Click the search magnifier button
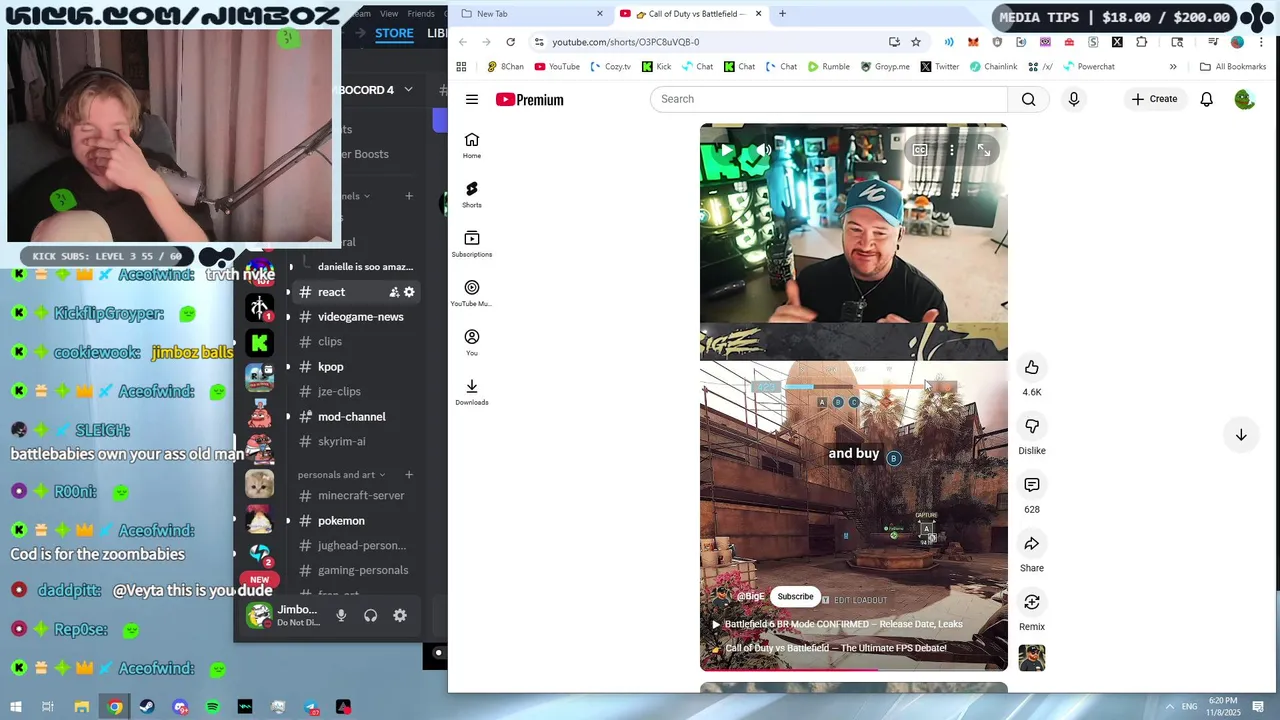Viewport: 1280px width, 720px height. pyautogui.click(x=1028, y=99)
